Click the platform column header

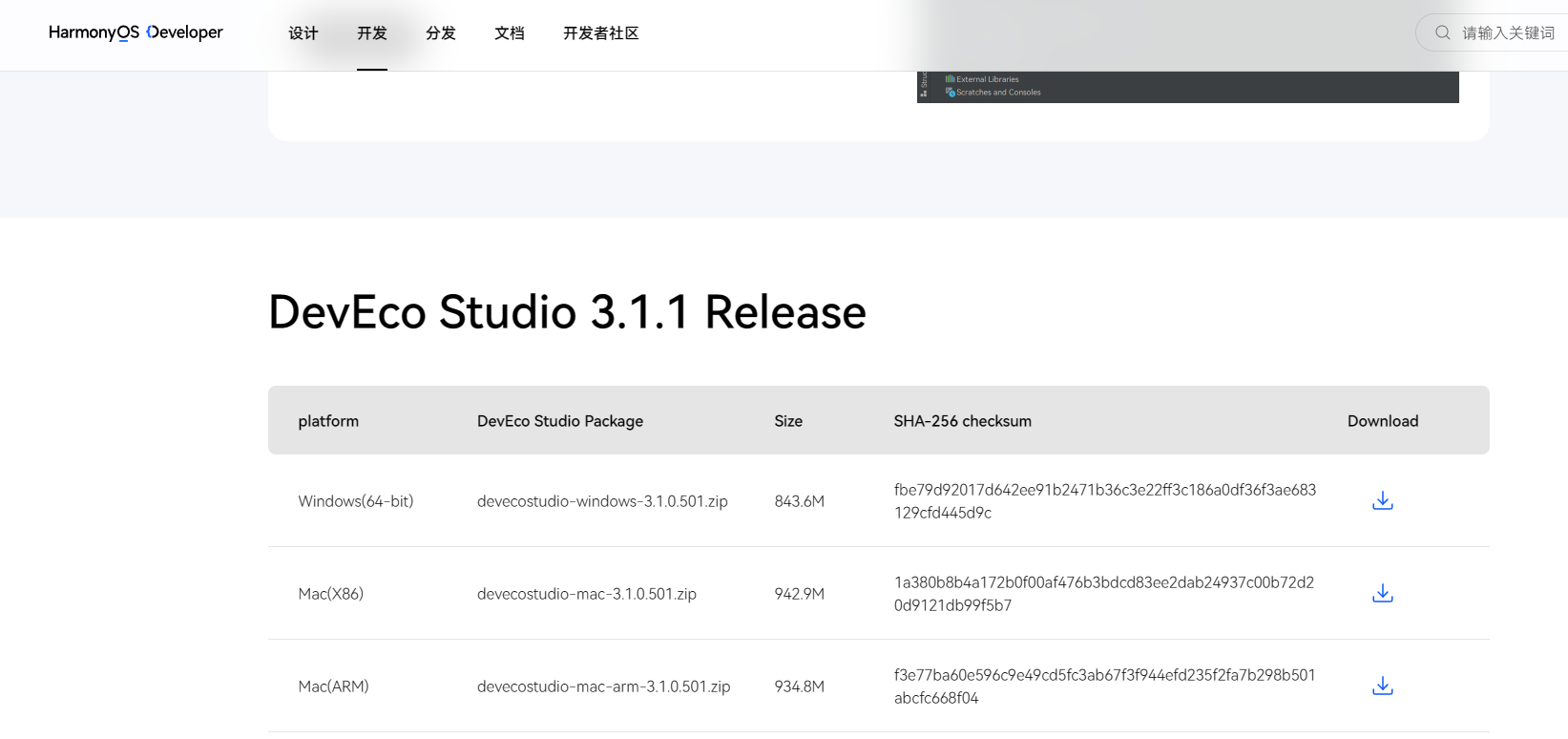(x=328, y=421)
